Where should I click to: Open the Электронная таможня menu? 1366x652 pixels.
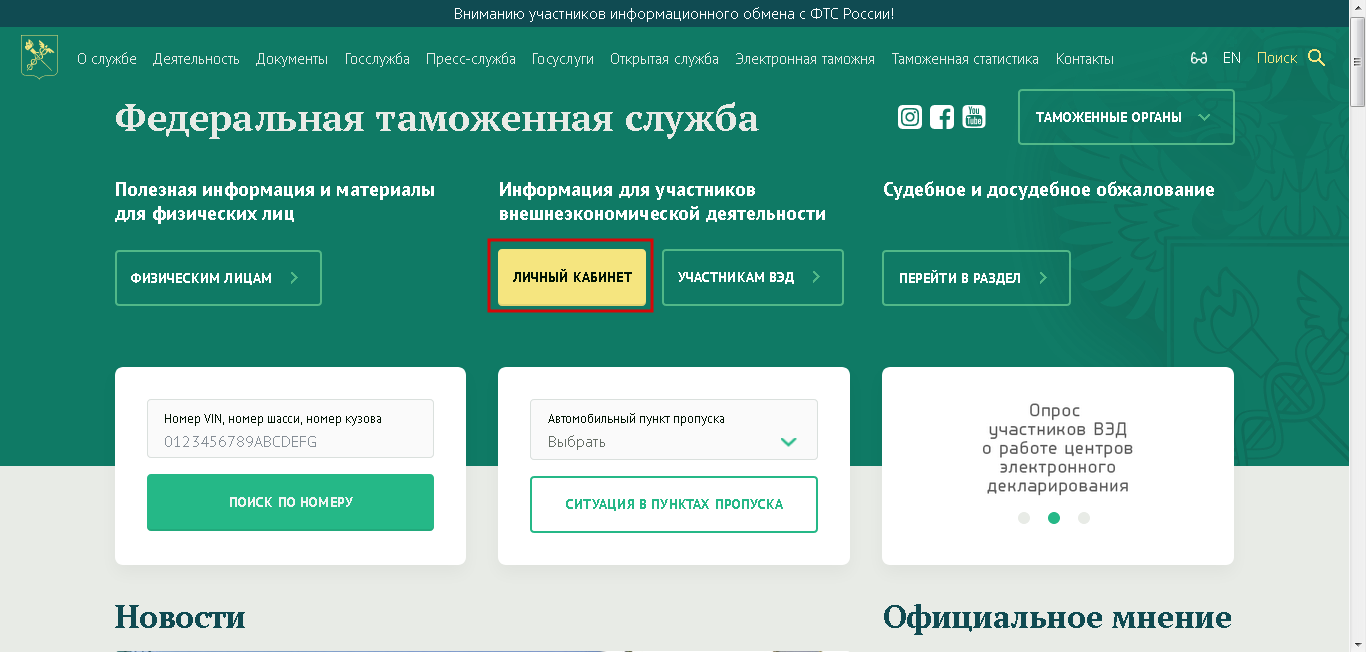805,59
